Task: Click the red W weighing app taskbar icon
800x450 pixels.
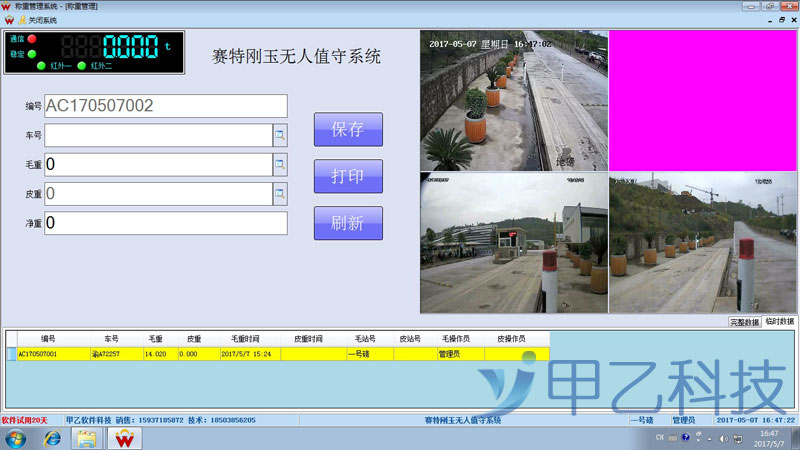Action: click(x=125, y=438)
